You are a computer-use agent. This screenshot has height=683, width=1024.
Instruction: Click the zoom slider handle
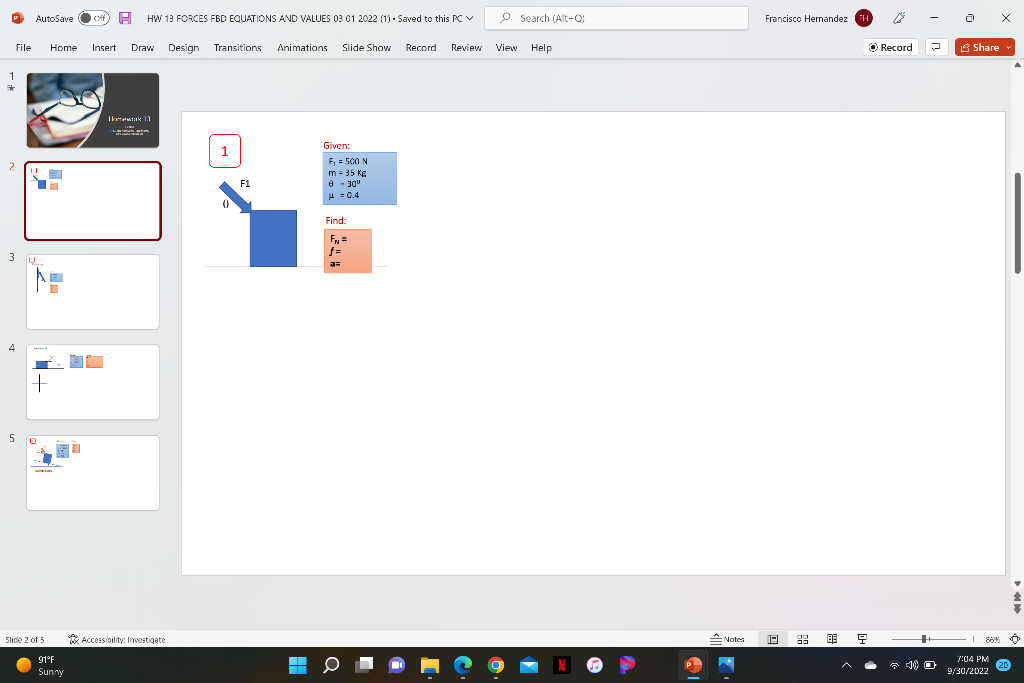(x=924, y=639)
